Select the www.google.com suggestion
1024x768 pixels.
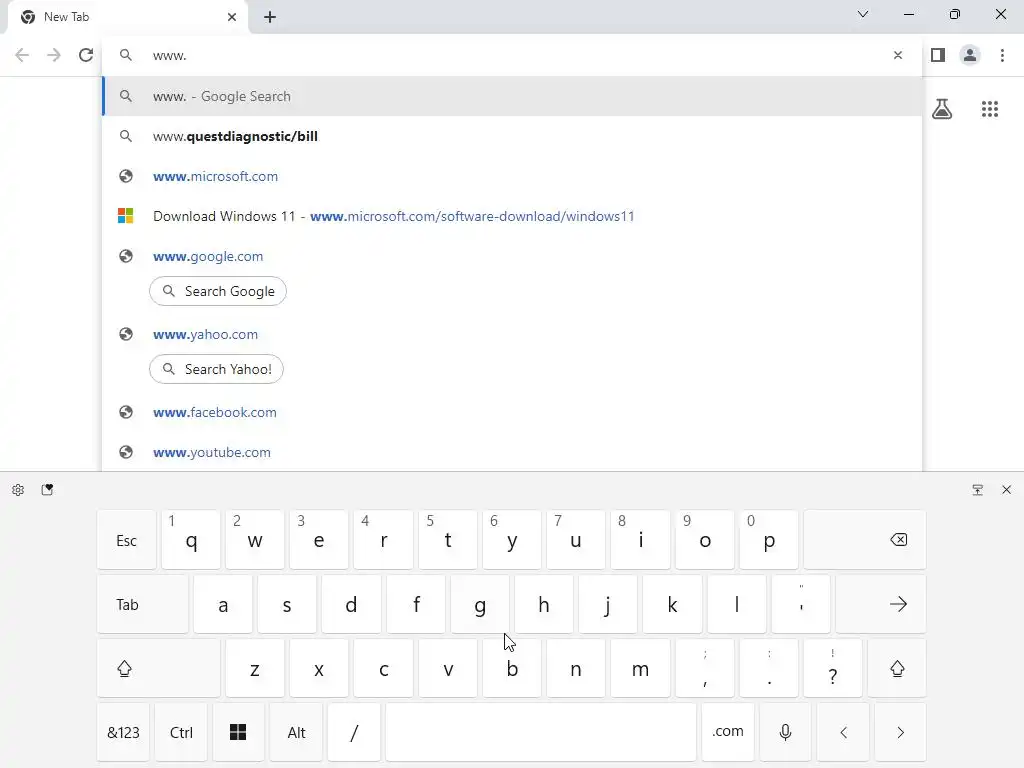point(513,256)
